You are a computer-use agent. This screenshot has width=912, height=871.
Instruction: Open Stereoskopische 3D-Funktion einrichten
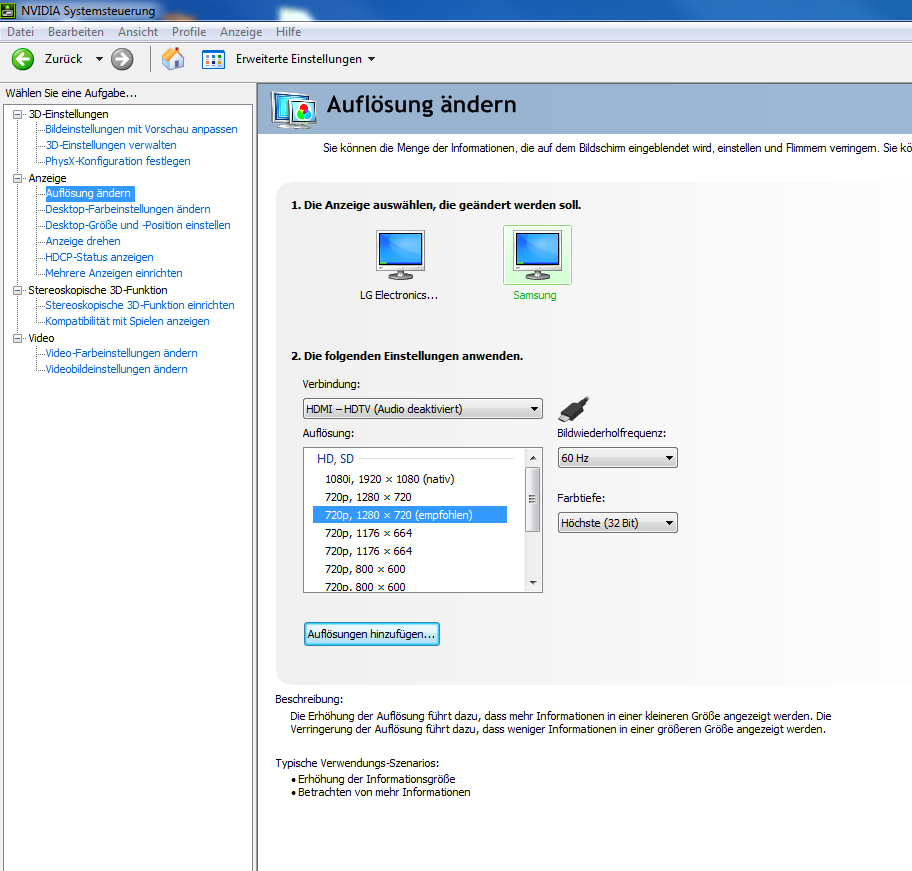[140, 305]
